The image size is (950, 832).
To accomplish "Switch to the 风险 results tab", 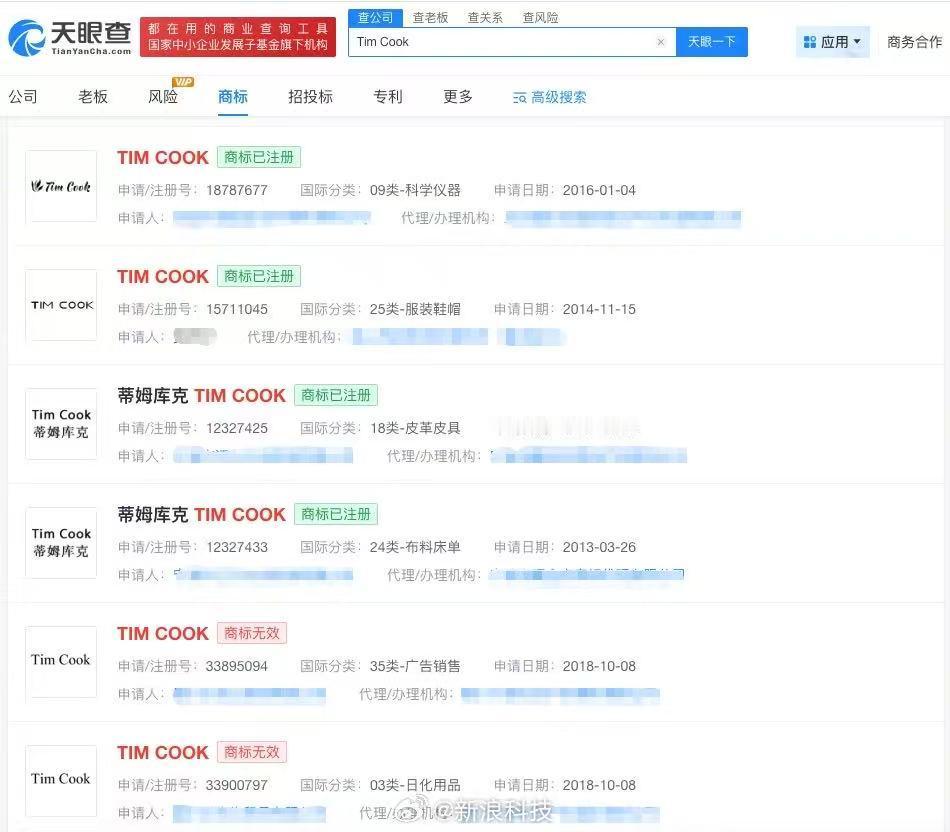I will point(163,96).
